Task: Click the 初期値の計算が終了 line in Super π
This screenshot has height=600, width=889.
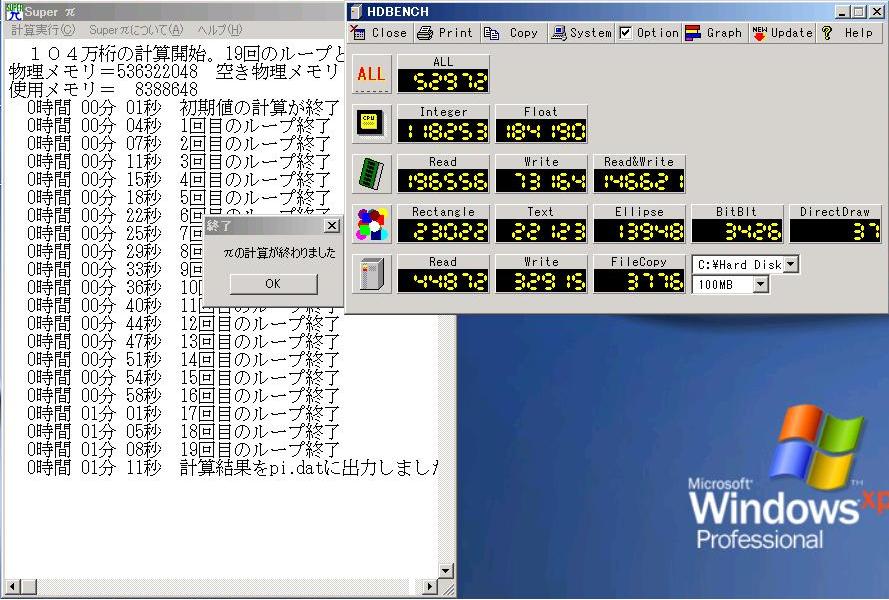Action: [x=184, y=107]
